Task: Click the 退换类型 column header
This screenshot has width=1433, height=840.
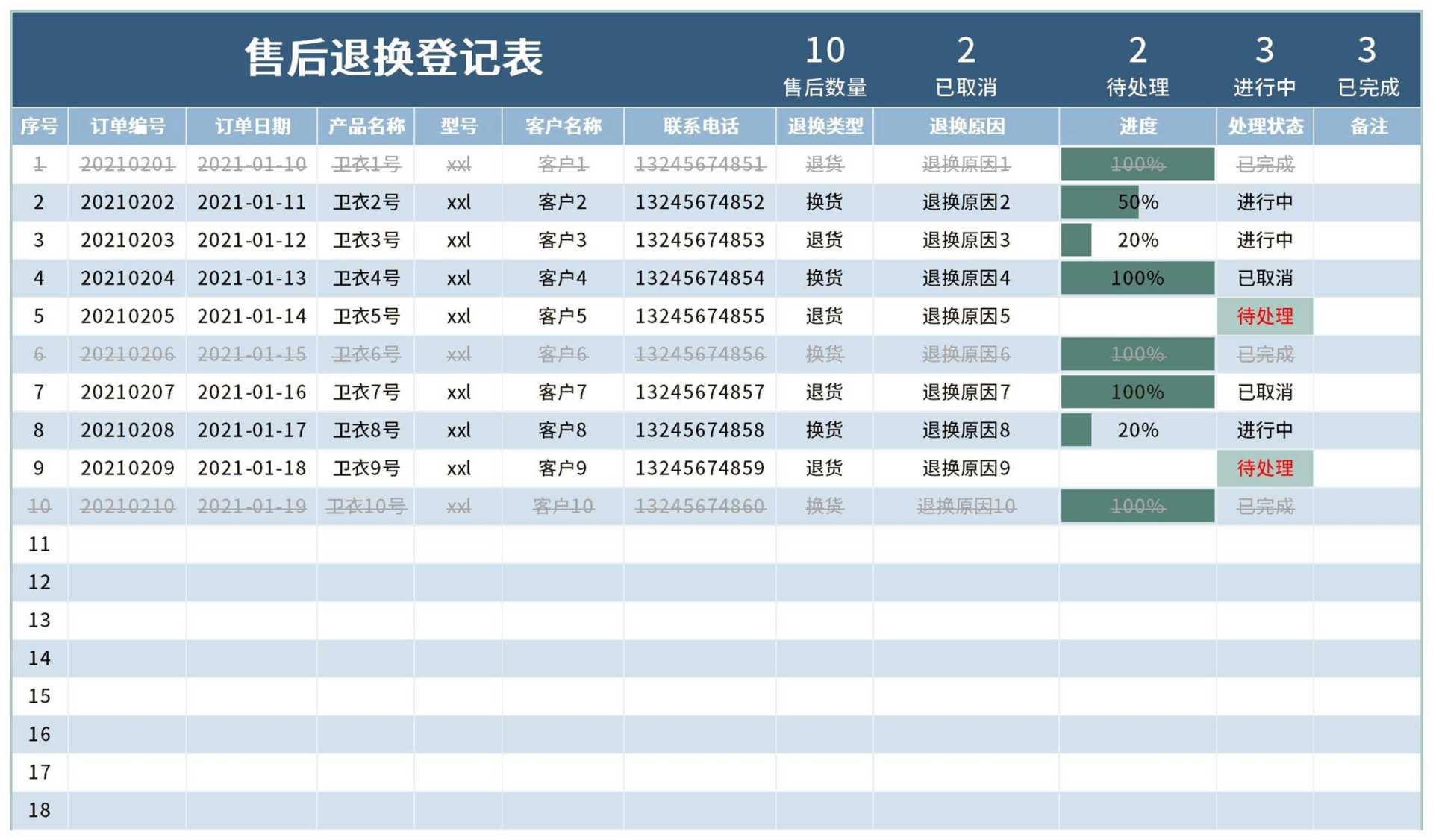Action: click(x=824, y=126)
